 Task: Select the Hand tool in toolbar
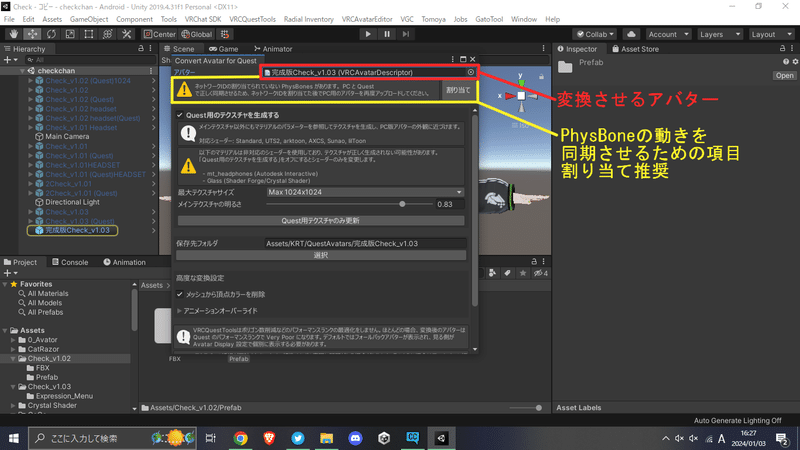14,34
